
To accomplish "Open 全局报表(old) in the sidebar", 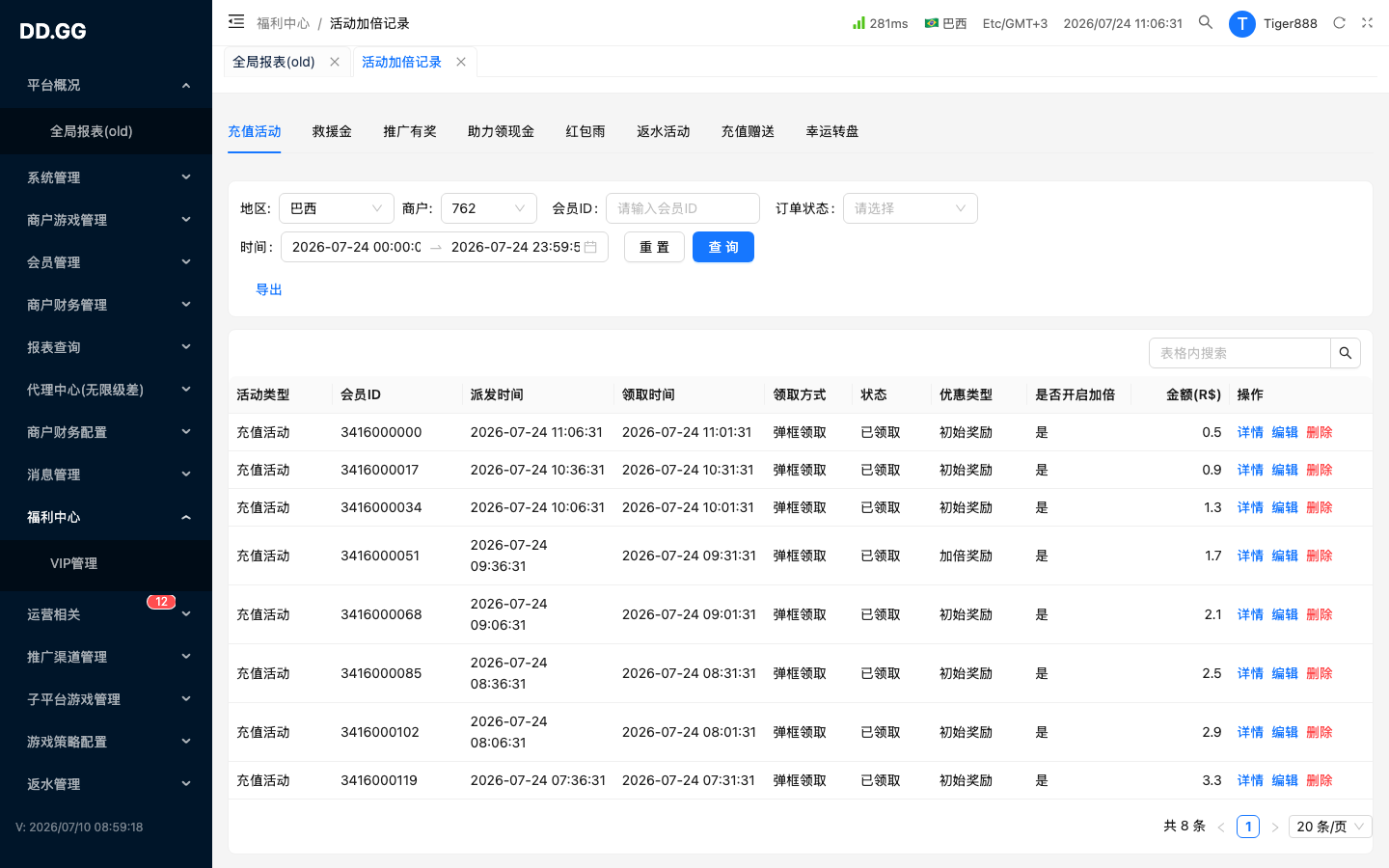I will [x=106, y=131].
